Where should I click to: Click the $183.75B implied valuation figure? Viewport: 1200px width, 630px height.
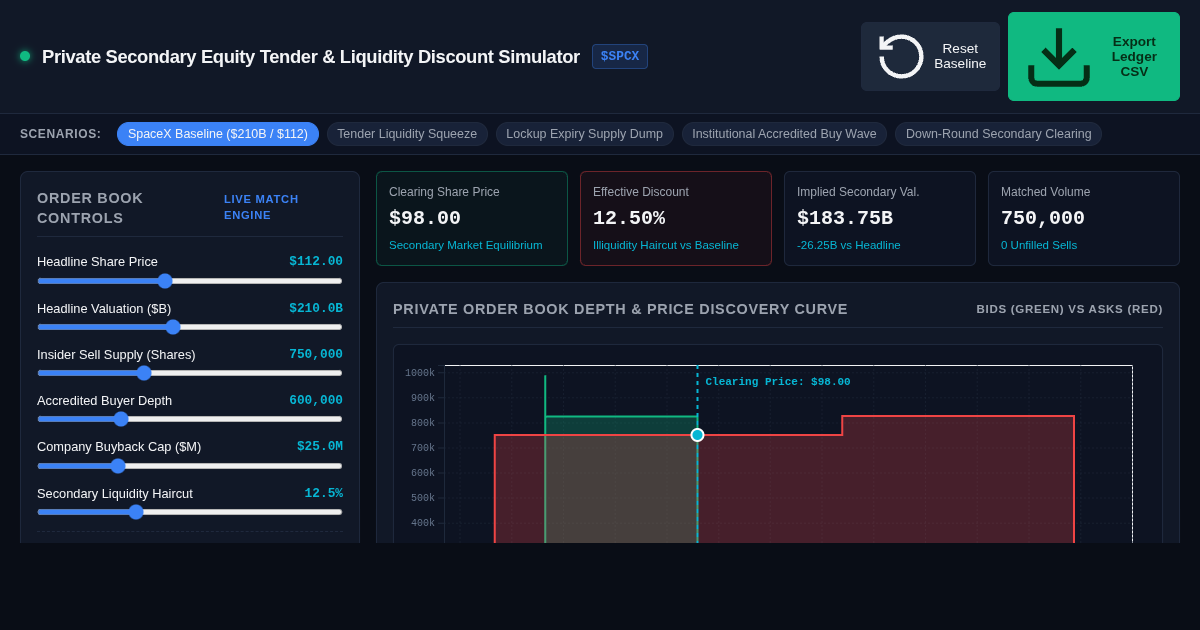pos(845,218)
